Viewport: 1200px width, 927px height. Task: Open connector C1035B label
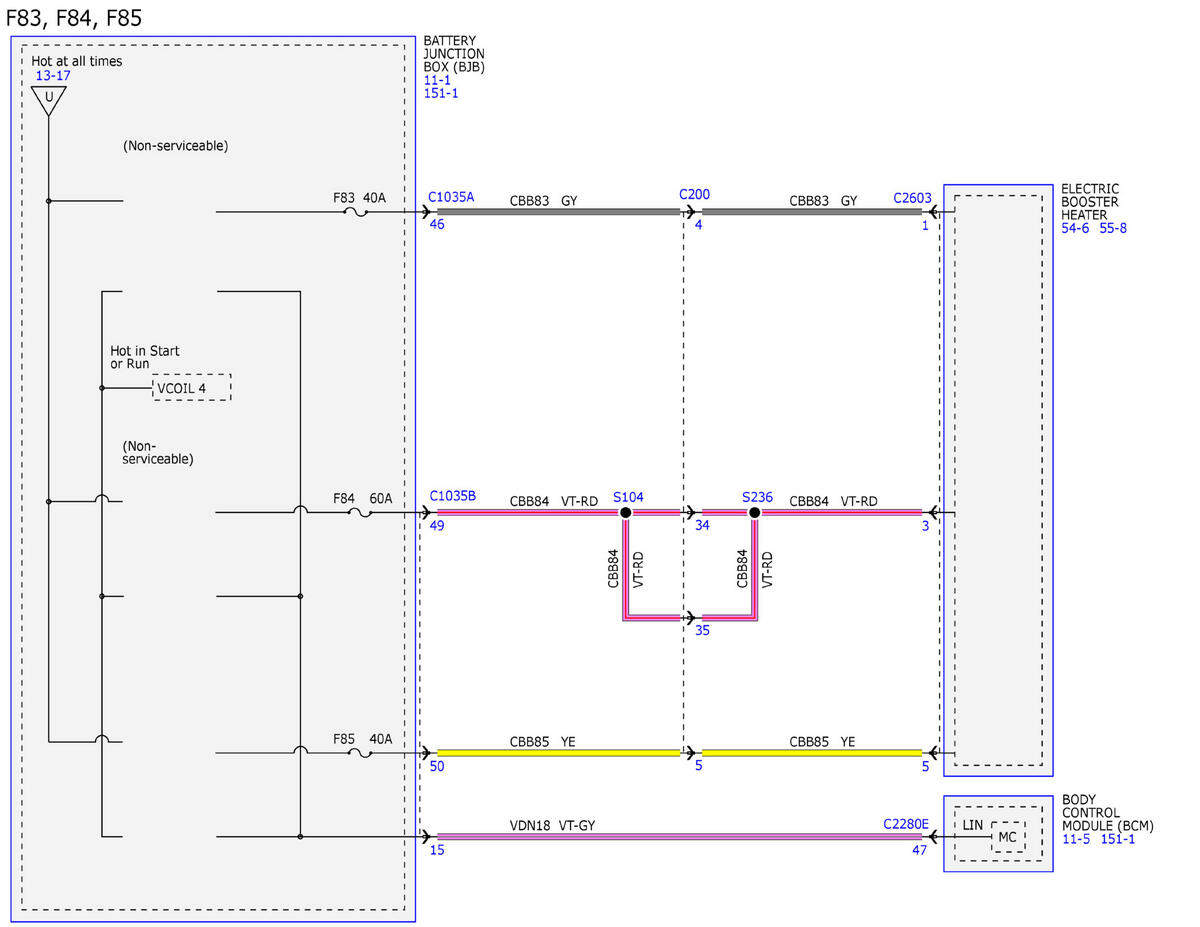tap(452, 496)
